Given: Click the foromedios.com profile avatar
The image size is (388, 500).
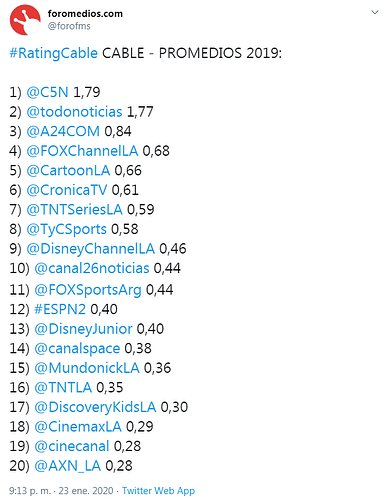Looking at the screenshot, I should [x=25, y=20].
